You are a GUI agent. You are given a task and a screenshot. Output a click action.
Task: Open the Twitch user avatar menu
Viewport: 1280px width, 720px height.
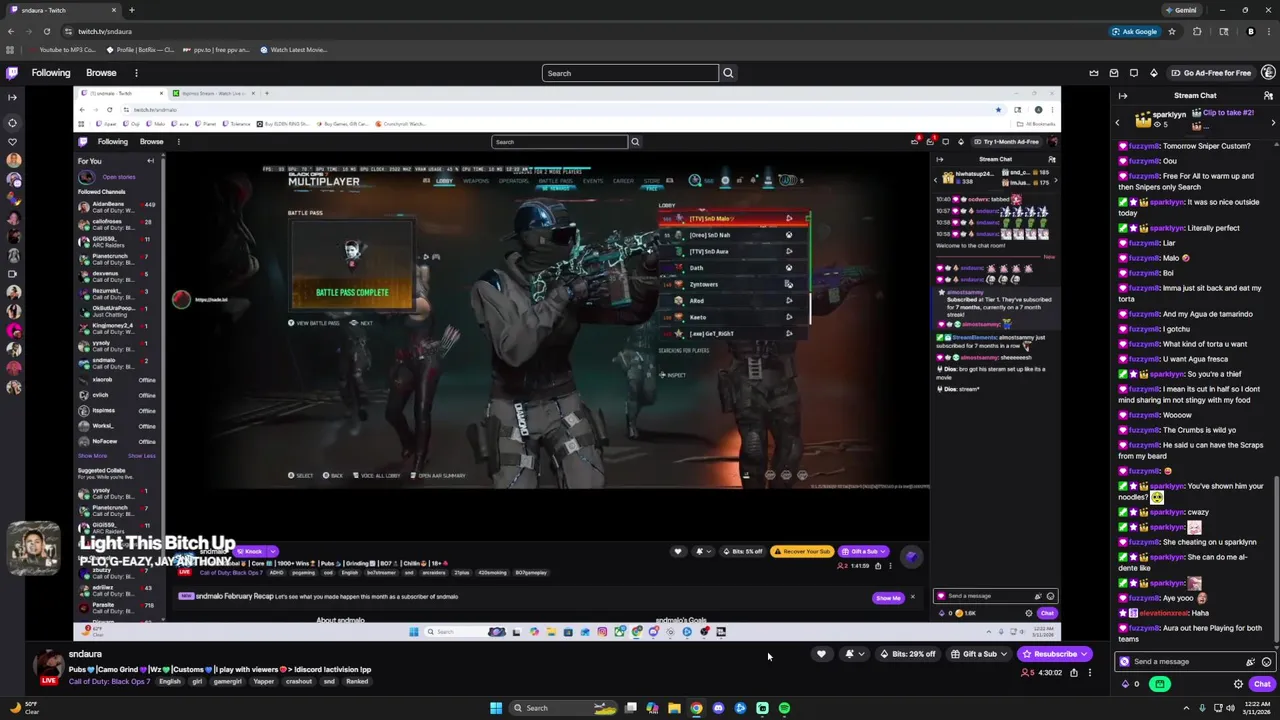1268,73
